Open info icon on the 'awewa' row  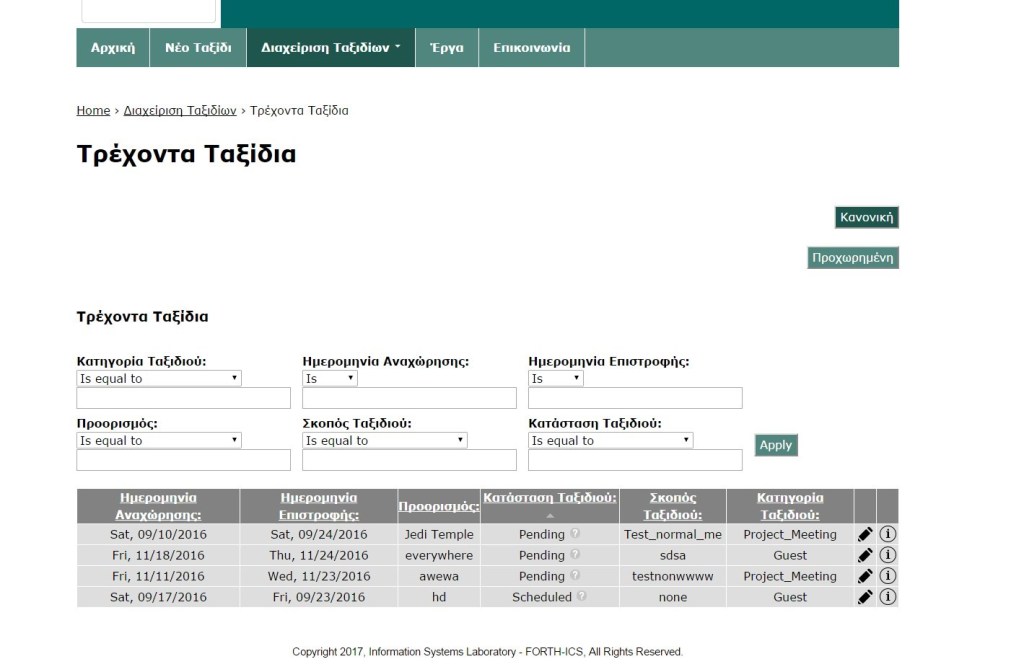point(887,576)
